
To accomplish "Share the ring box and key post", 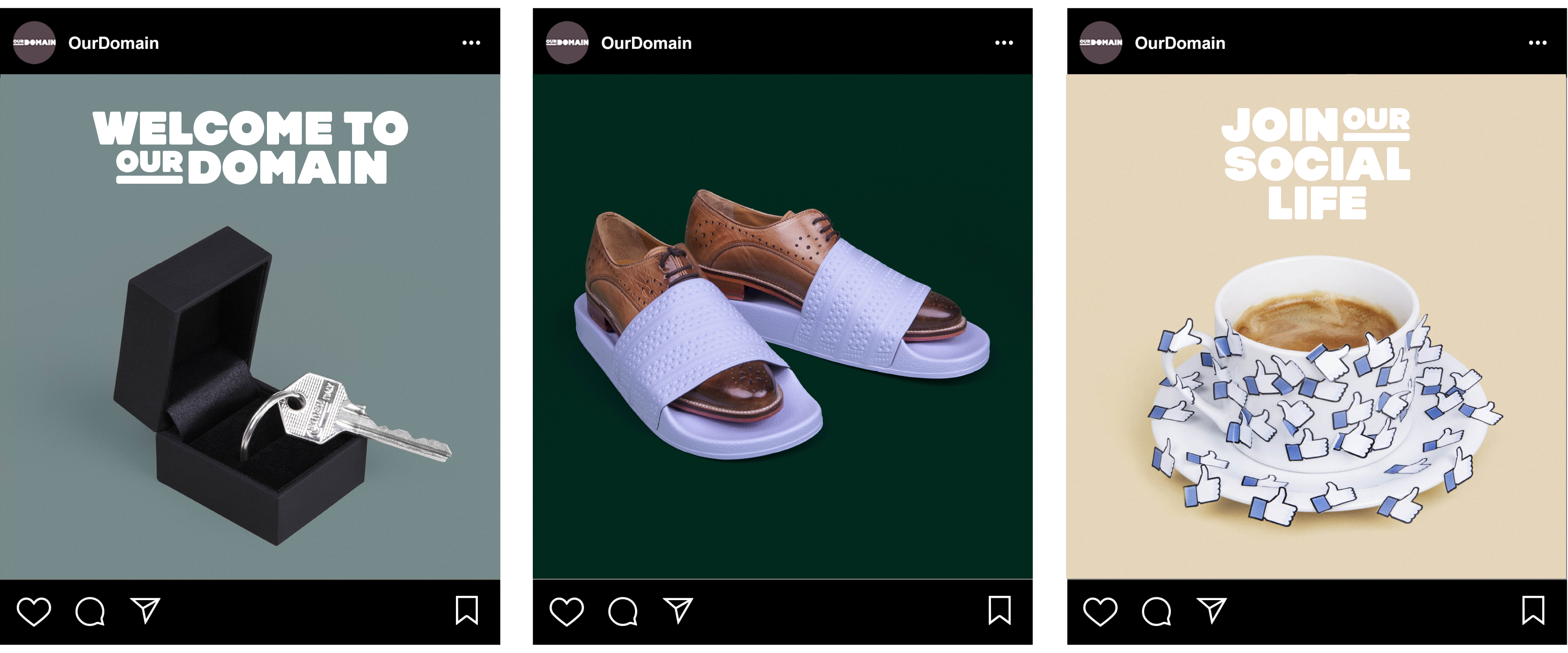I will pos(145,610).
